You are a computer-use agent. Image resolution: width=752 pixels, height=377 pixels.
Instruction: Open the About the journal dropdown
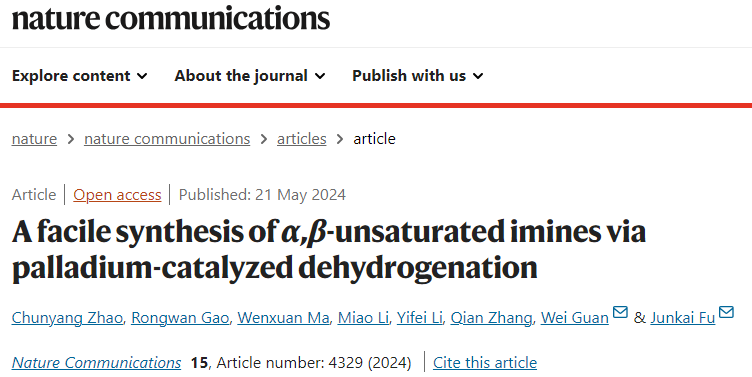click(x=250, y=76)
